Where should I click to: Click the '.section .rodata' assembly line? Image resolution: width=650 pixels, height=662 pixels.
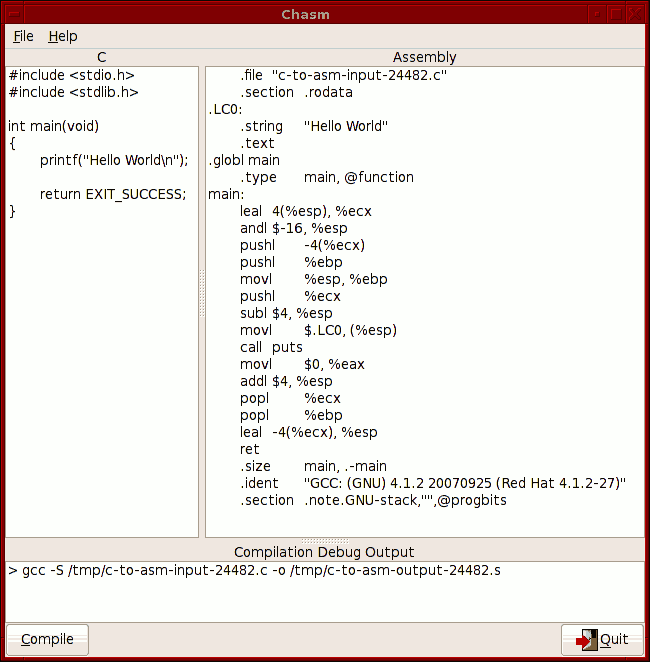pyautogui.click(x=296, y=92)
